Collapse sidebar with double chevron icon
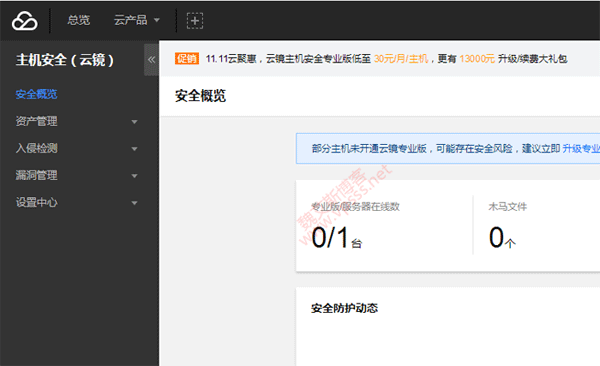This screenshot has height=366, width=600. point(152,60)
